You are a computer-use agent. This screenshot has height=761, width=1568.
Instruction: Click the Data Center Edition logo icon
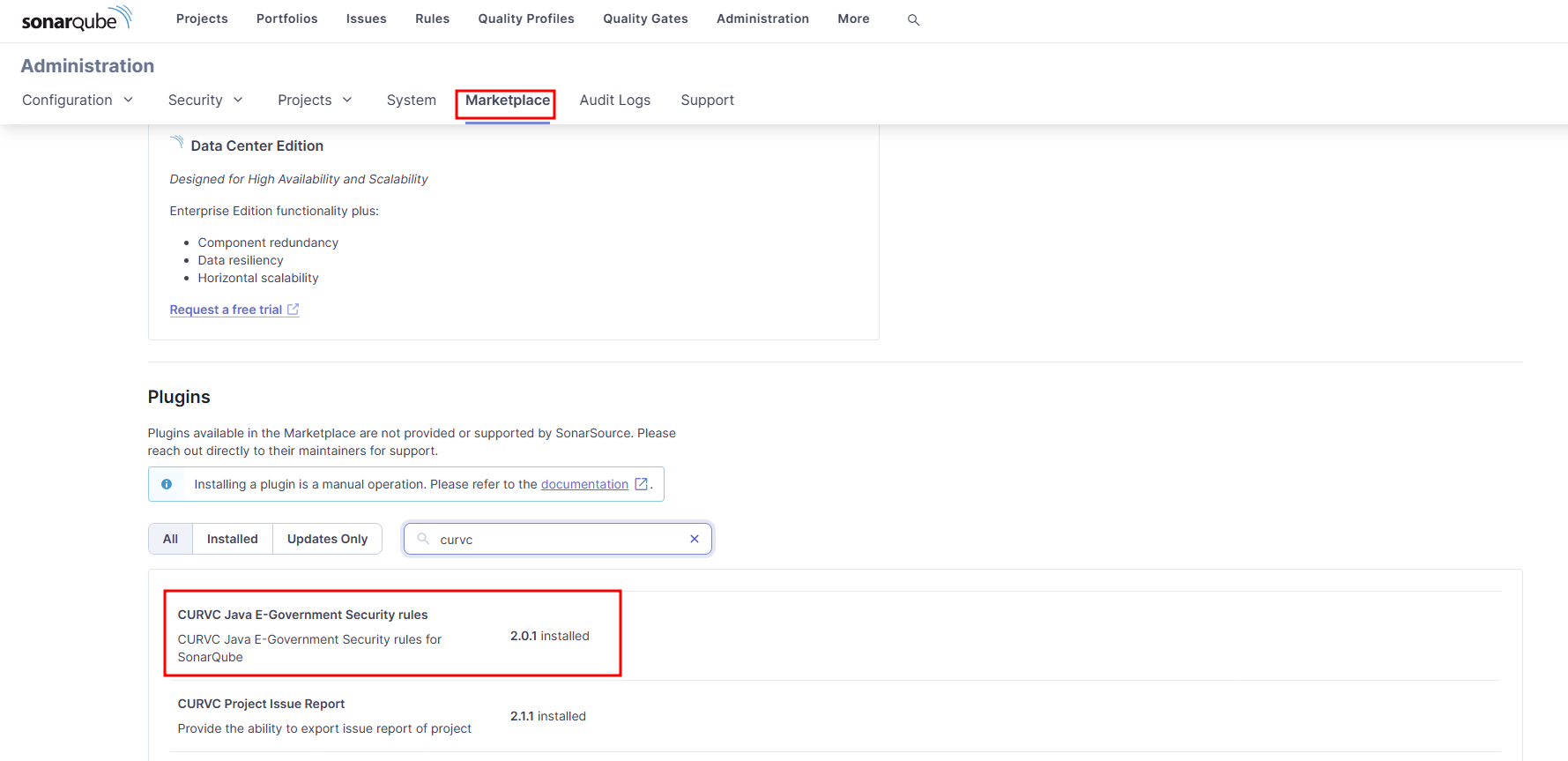pos(177,143)
